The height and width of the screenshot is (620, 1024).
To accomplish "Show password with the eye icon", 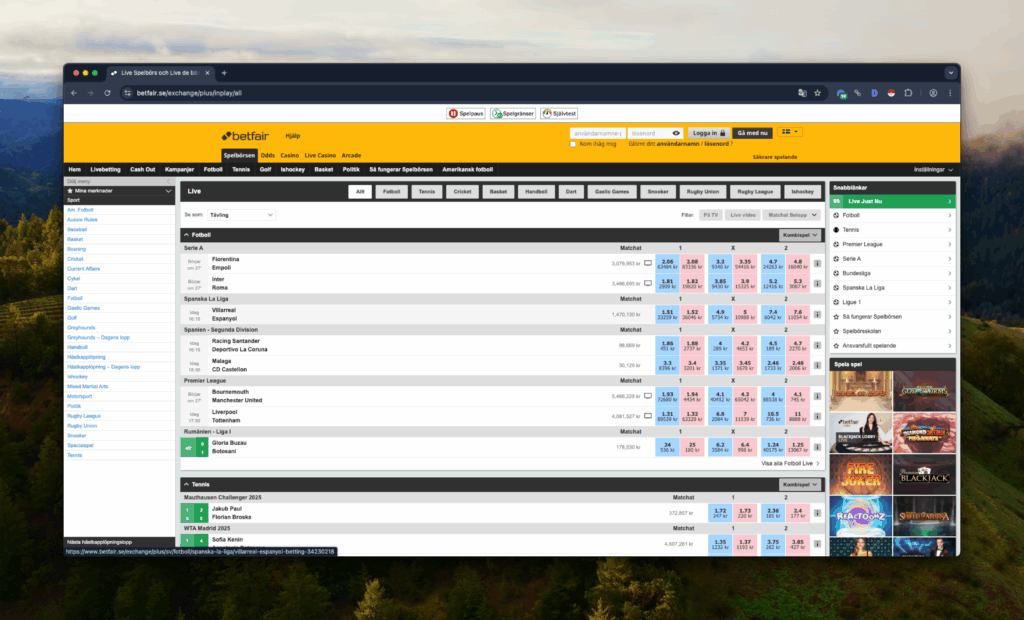I will (676, 133).
